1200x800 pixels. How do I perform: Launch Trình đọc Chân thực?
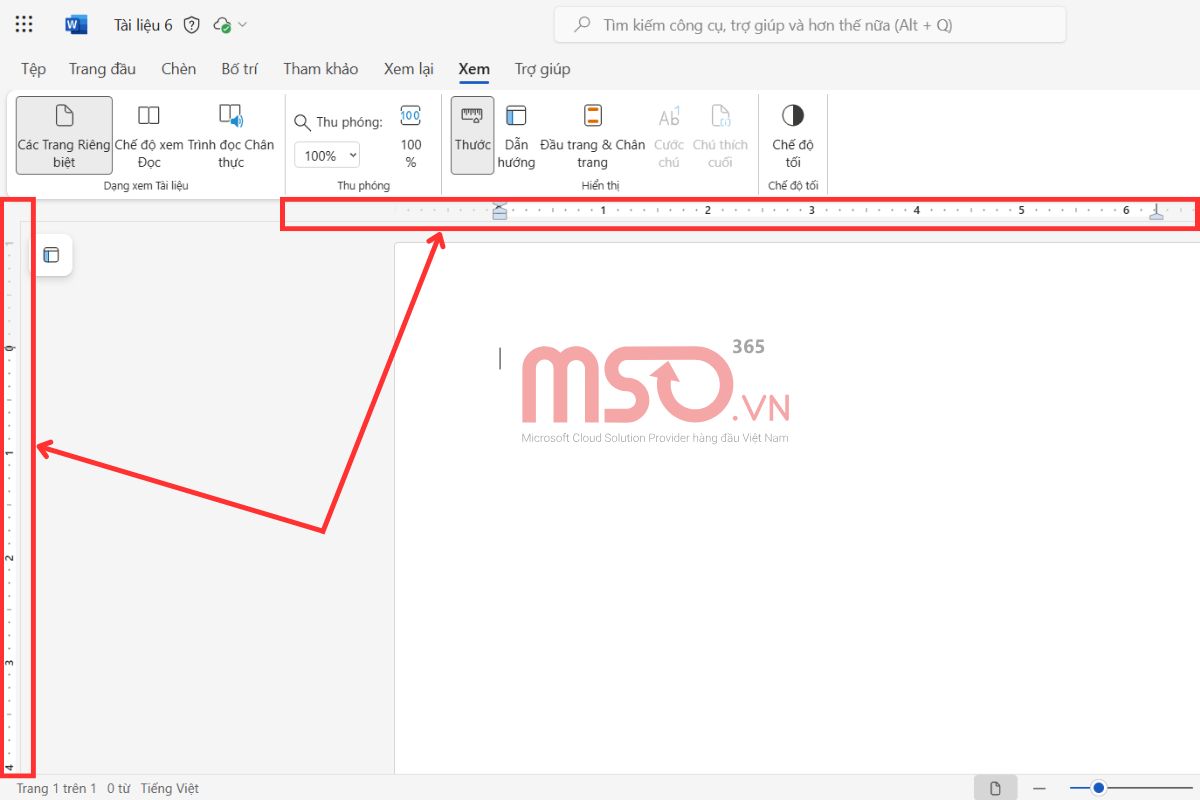[x=231, y=135]
